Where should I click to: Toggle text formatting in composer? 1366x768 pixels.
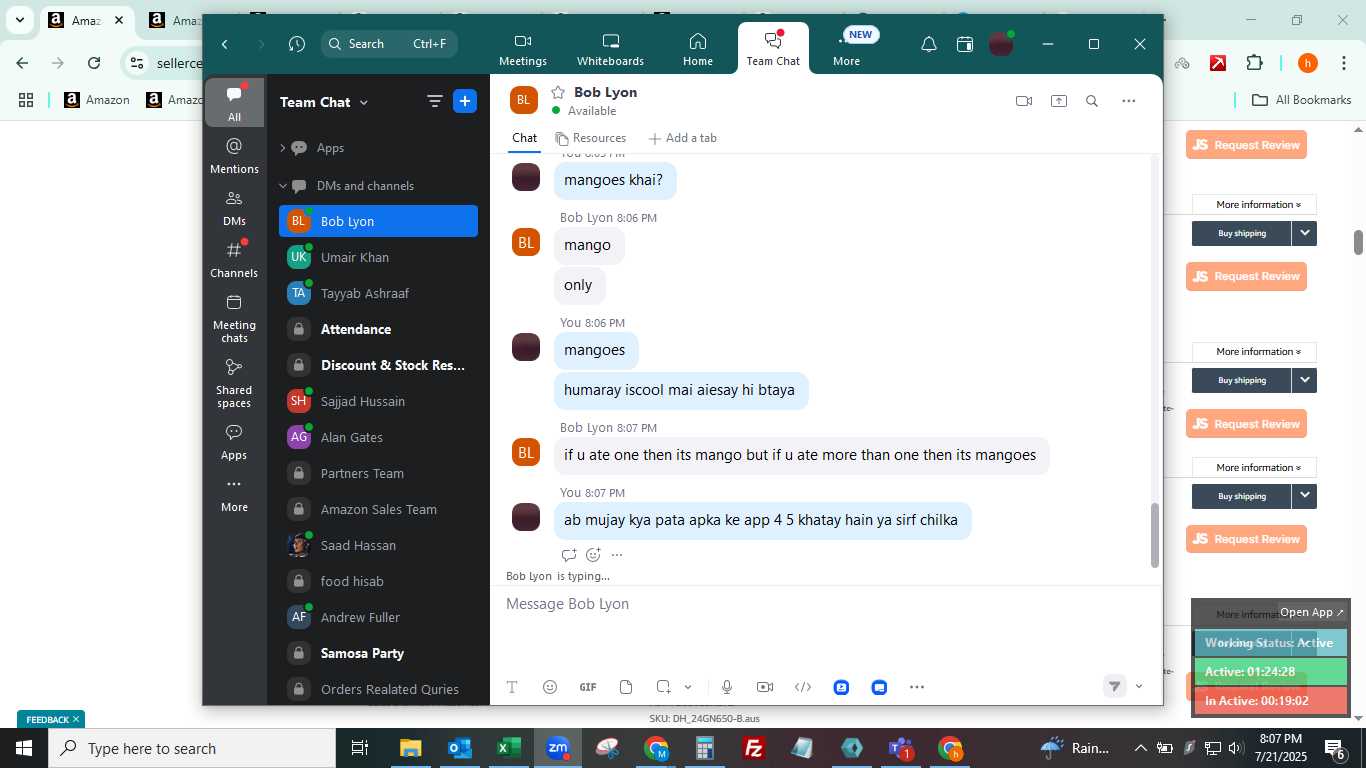[x=512, y=687]
